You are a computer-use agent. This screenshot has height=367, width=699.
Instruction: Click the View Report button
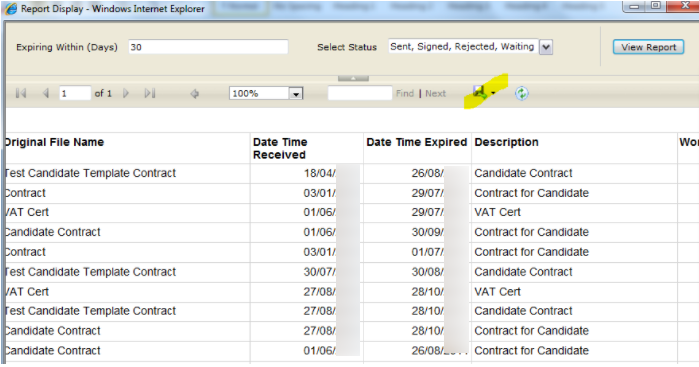[x=648, y=47]
